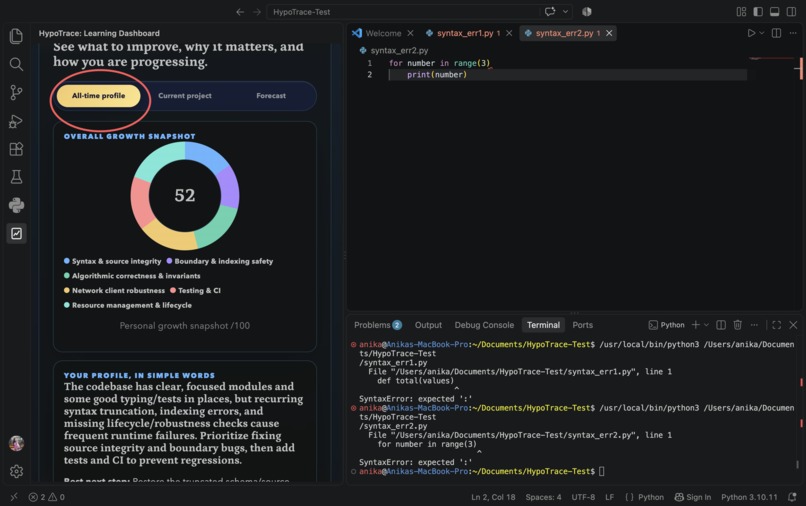The height and width of the screenshot is (506, 806).
Task: Go forward with navigation arrow
Action: [x=257, y=12]
